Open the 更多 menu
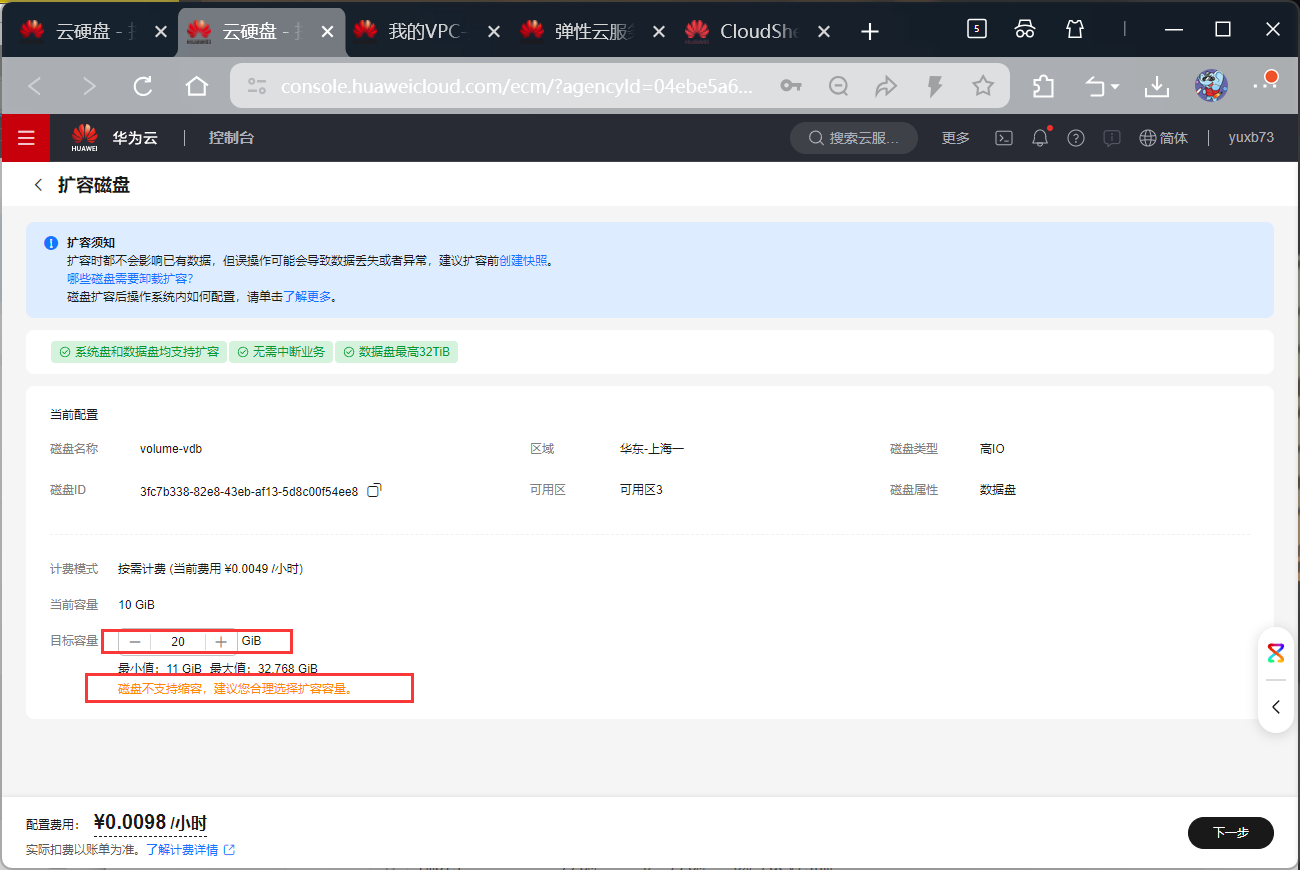The height and width of the screenshot is (870, 1300). tap(956, 138)
